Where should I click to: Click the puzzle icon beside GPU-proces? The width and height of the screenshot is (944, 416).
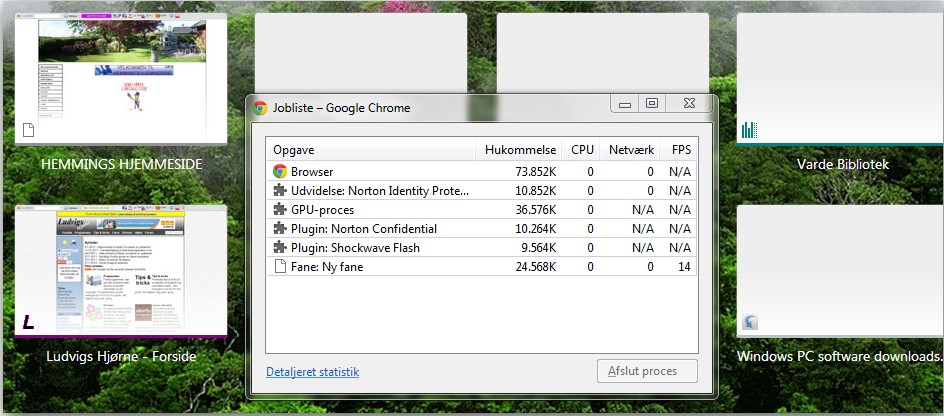(279, 210)
